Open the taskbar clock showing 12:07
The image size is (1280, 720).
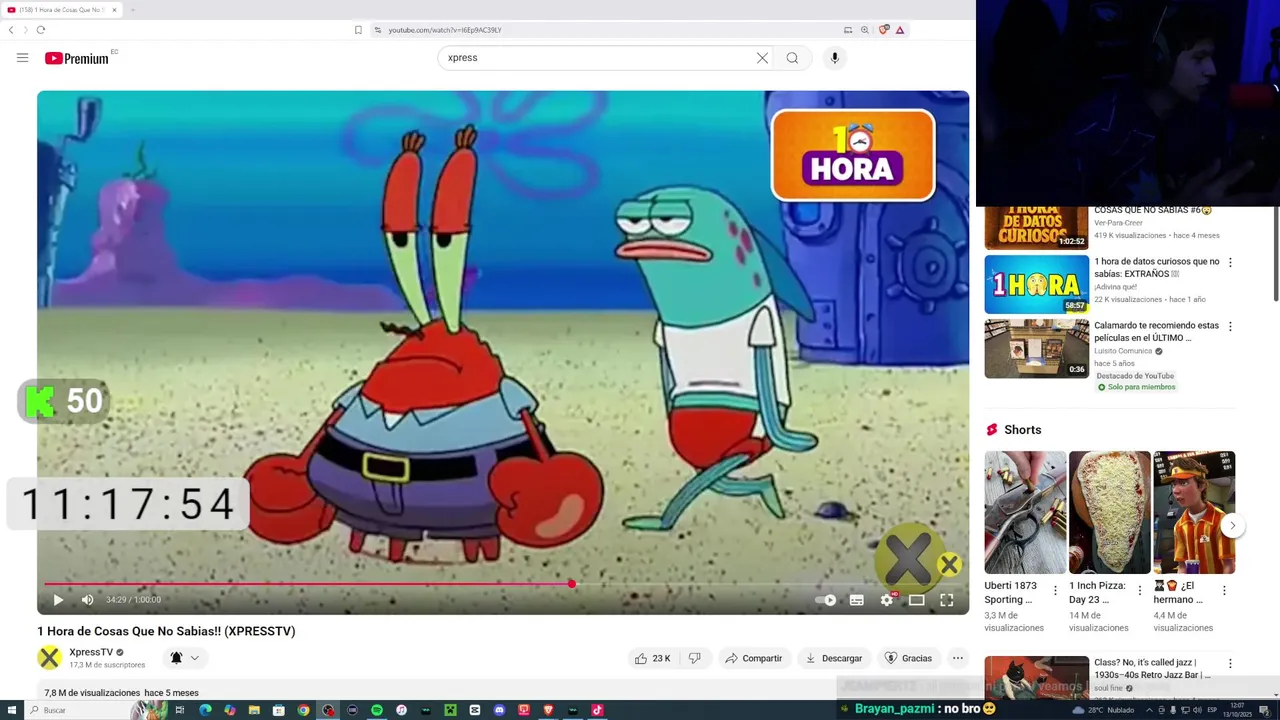pyautogui.click(x=1238, y=710)
